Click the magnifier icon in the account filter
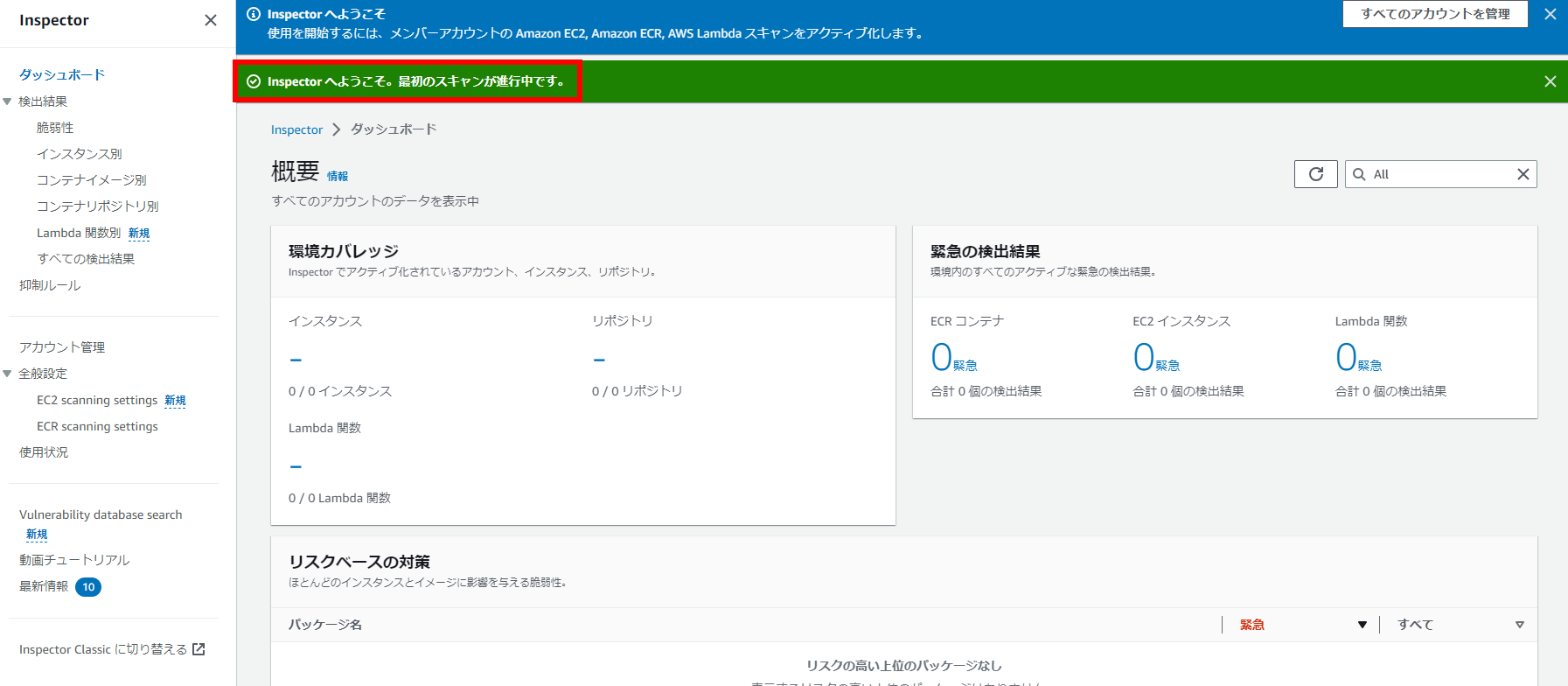1568x686 pixels. click(x=1359, y=174)
